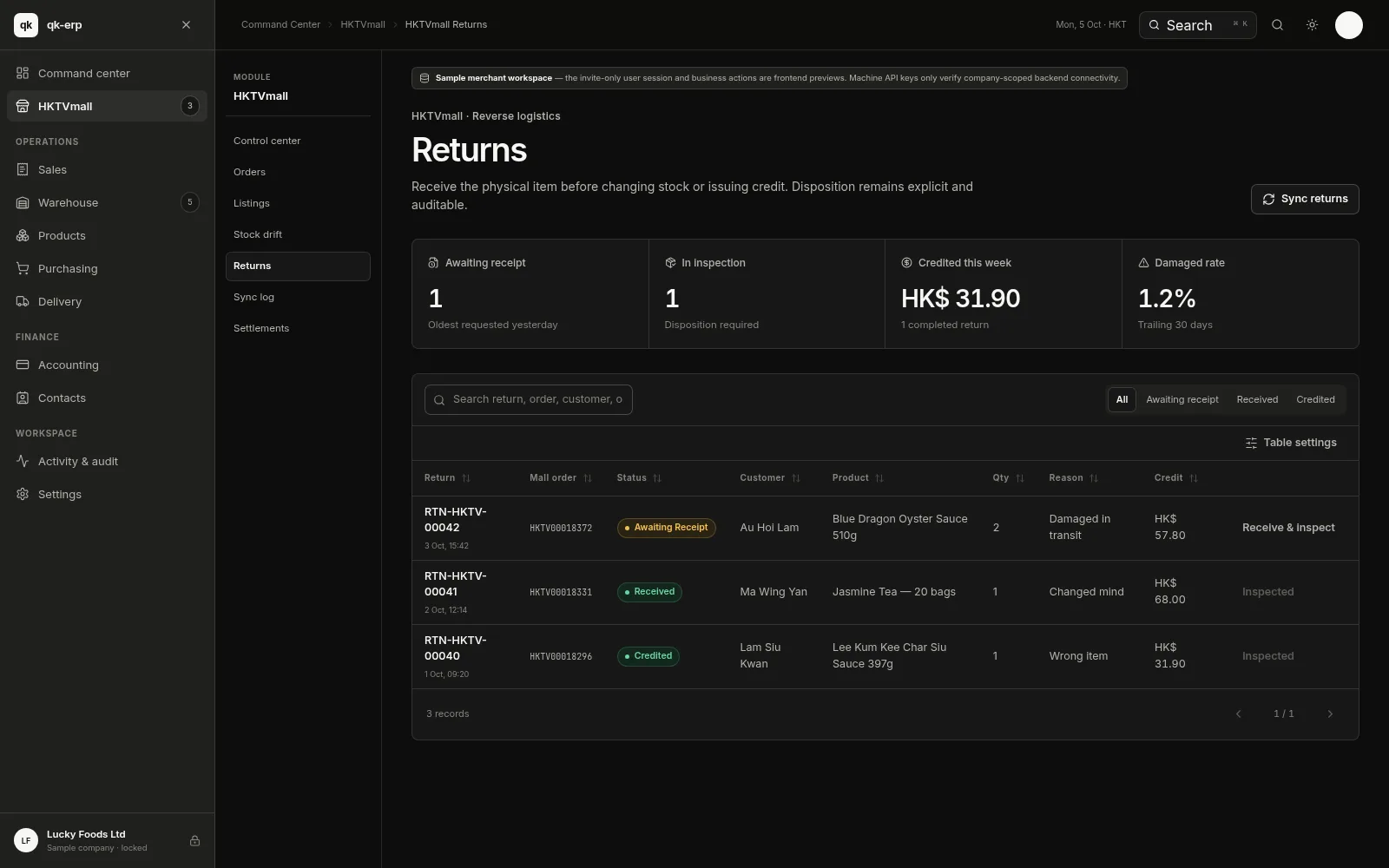Open Stock drift in HKTVmall module menu

coord(298,235)
